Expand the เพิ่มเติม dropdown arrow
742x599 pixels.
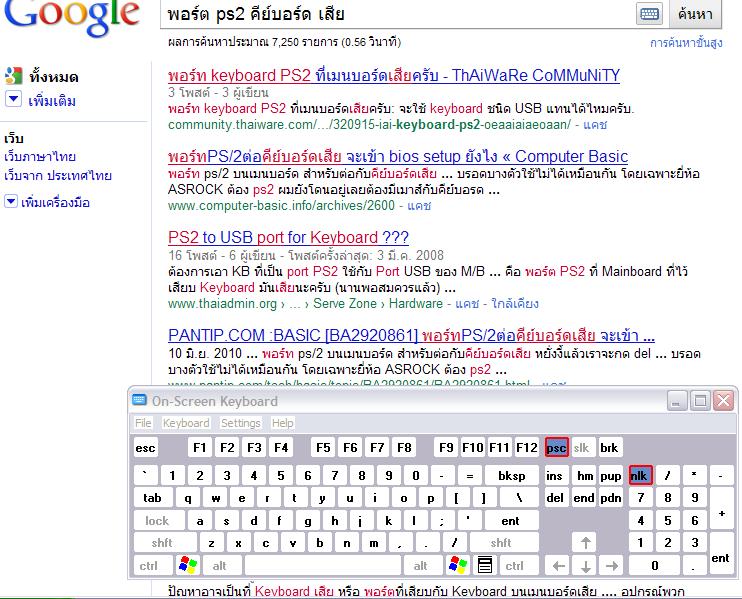13,99
